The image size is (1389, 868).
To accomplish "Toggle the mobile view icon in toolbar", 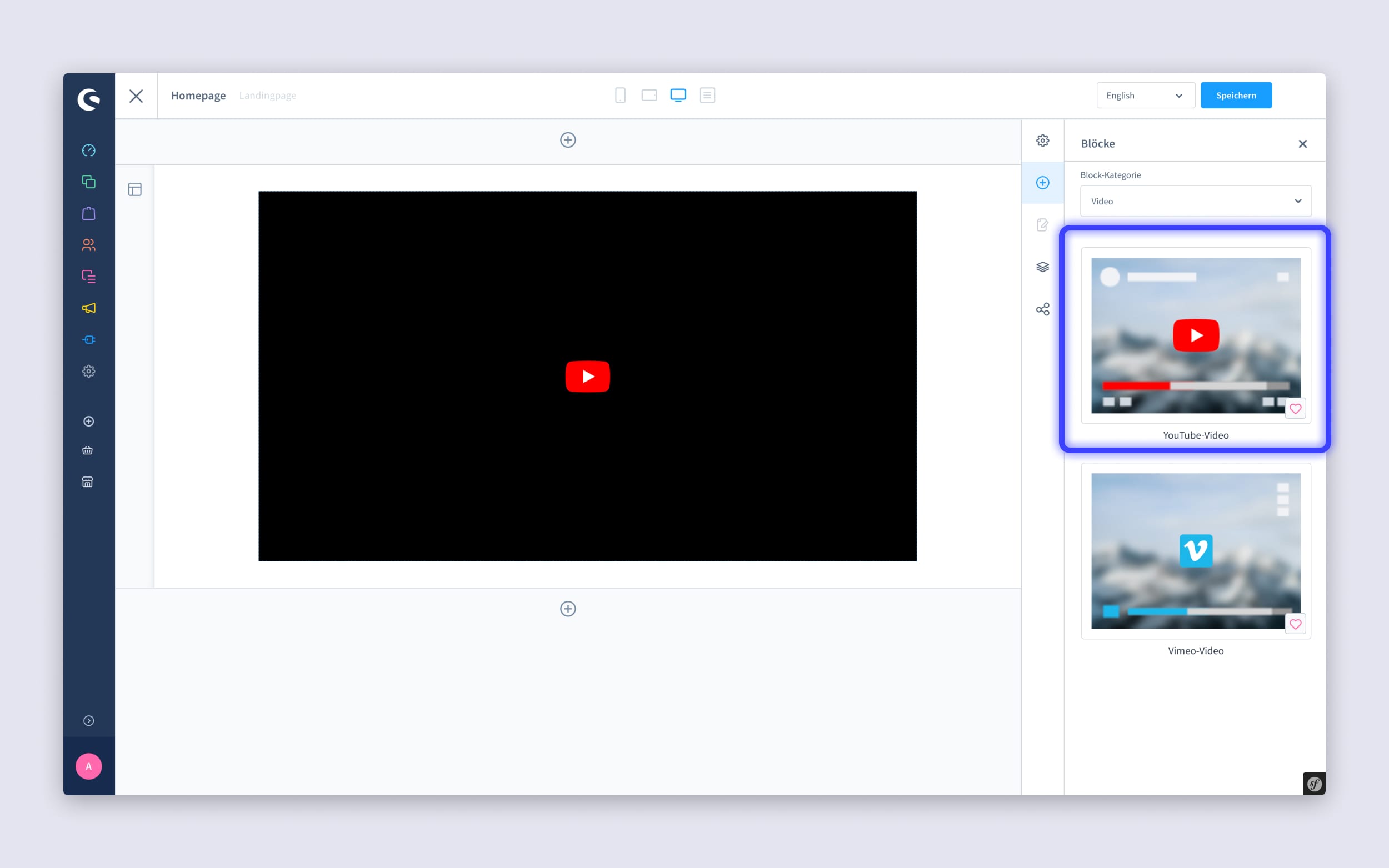I will pyautogui.click(x=620, y=95).
